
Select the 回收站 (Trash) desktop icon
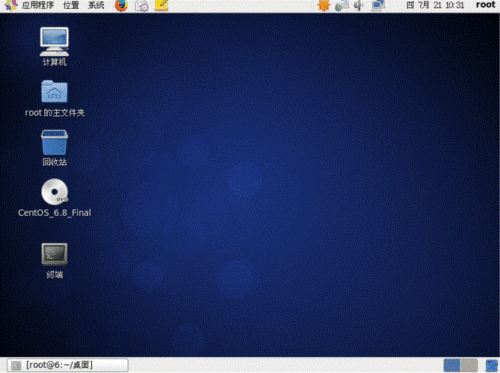54,148
